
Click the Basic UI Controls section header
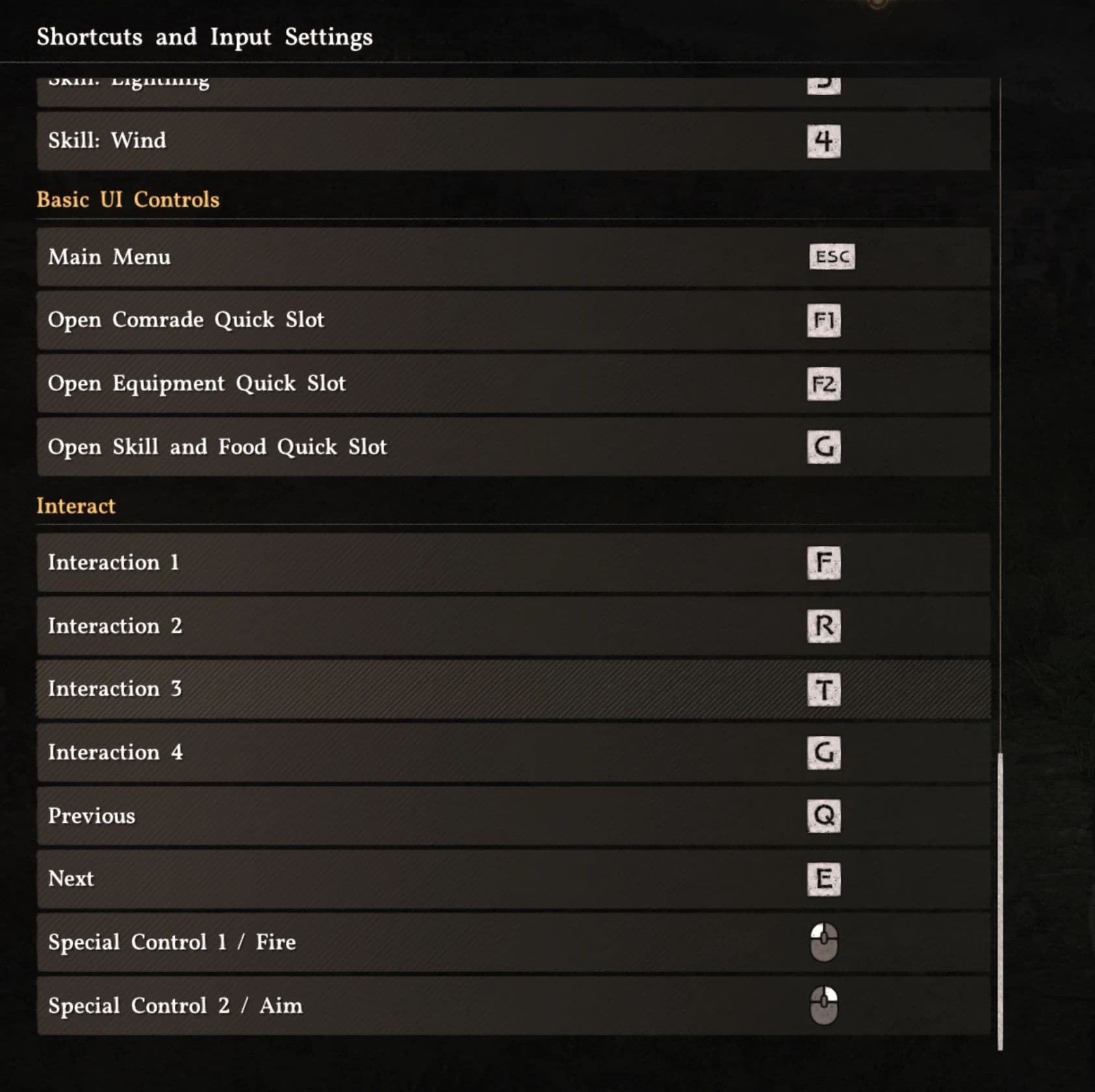click(128, 200)
